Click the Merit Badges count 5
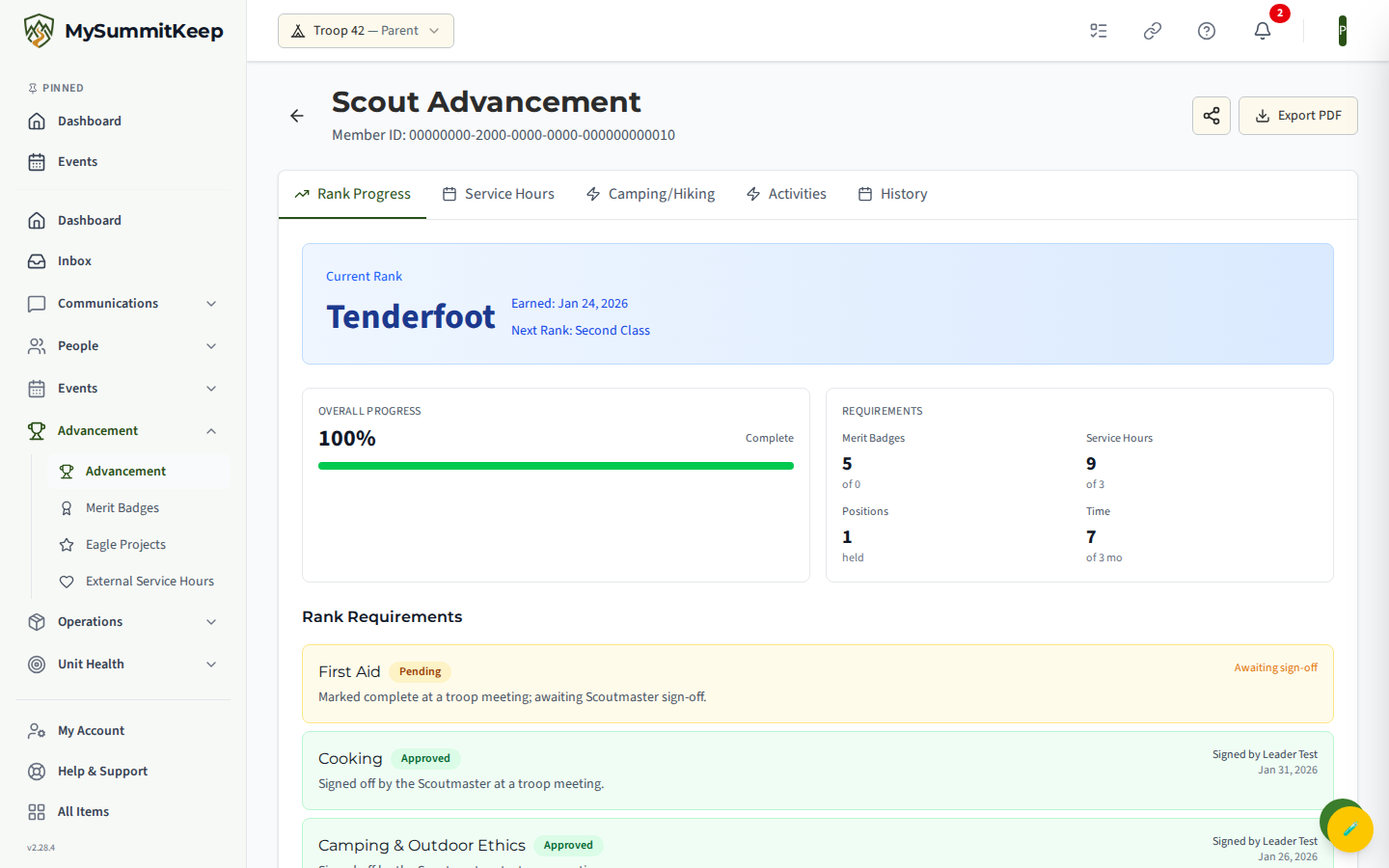1389x868 pixels. pyautogui.click(x=847, y=464)
